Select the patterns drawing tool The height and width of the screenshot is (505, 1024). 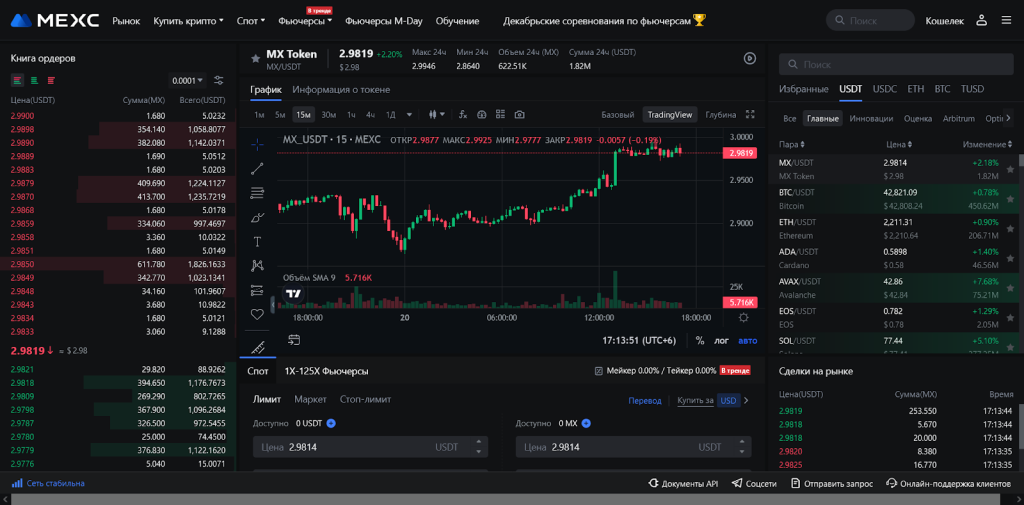pos(257,265)
